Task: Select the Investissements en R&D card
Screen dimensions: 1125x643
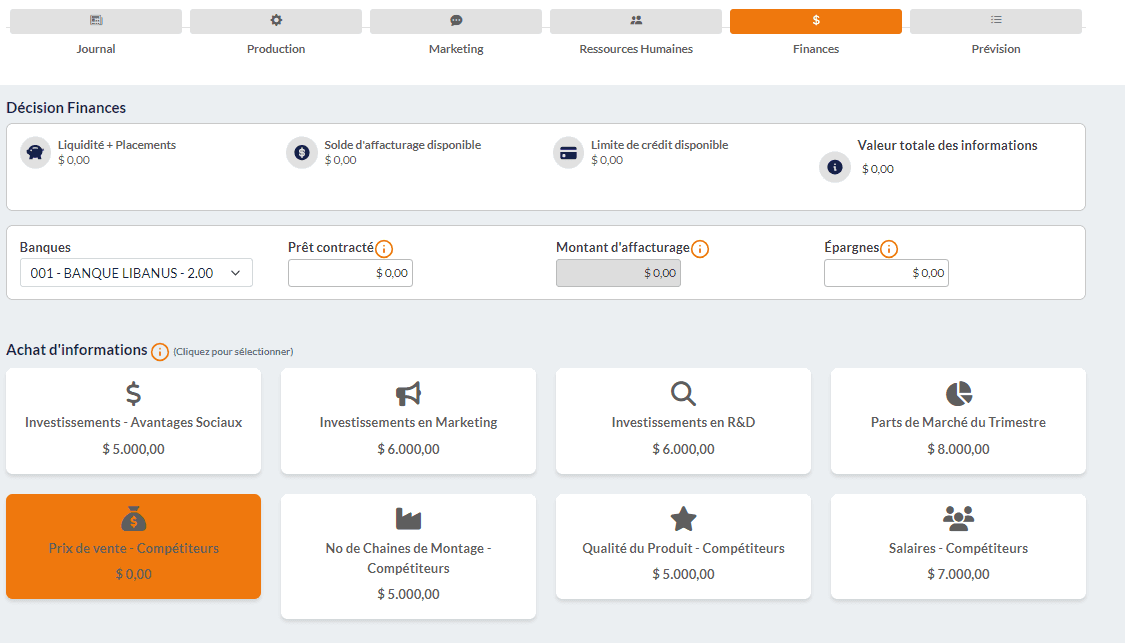Action: pyautogui.click(x=683, y=421)
